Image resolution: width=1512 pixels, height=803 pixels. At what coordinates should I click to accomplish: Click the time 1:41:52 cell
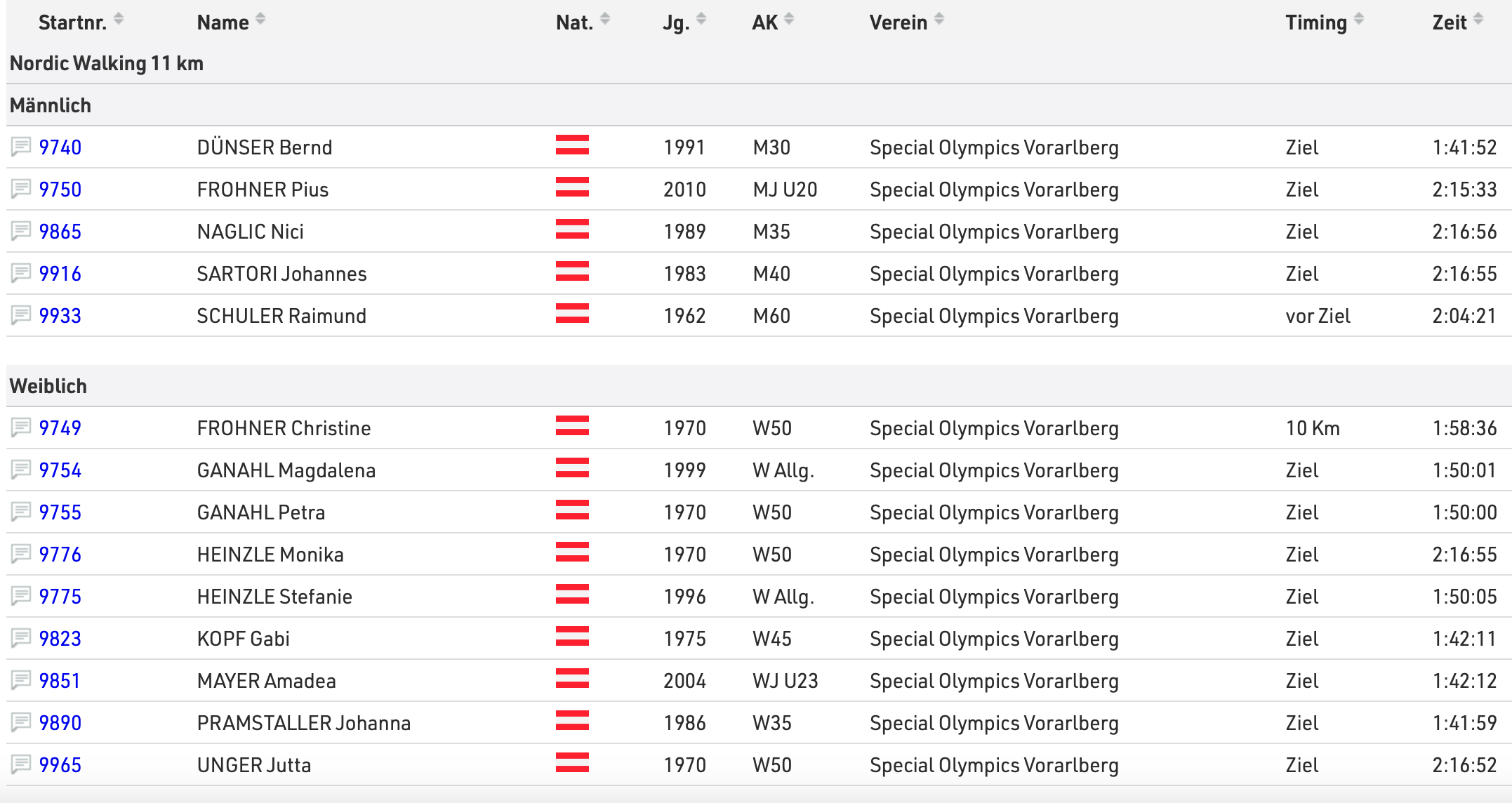[1465, 147]
